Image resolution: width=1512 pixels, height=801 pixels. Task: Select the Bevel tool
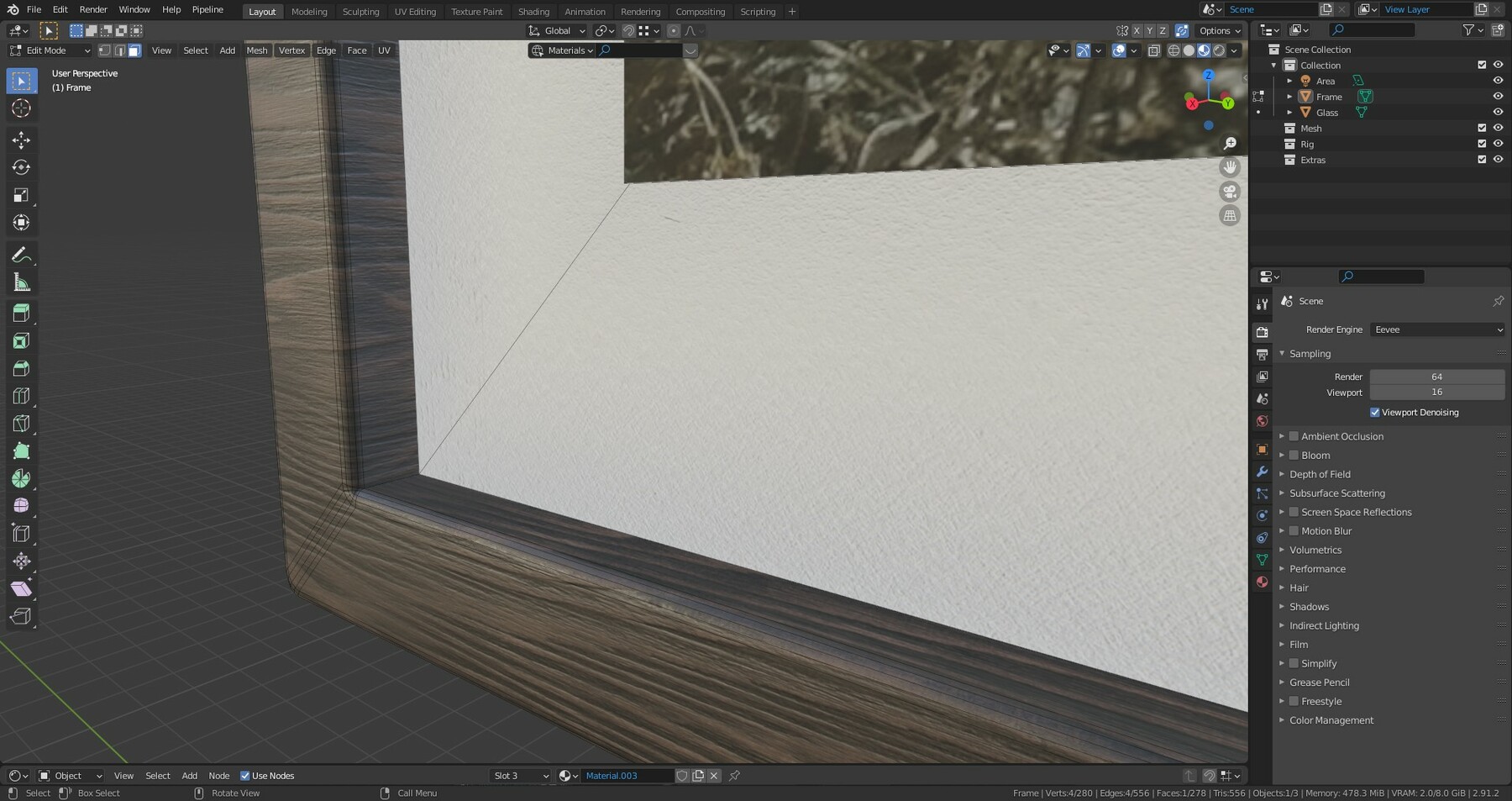pyautogui.click(x=21, y=369)
